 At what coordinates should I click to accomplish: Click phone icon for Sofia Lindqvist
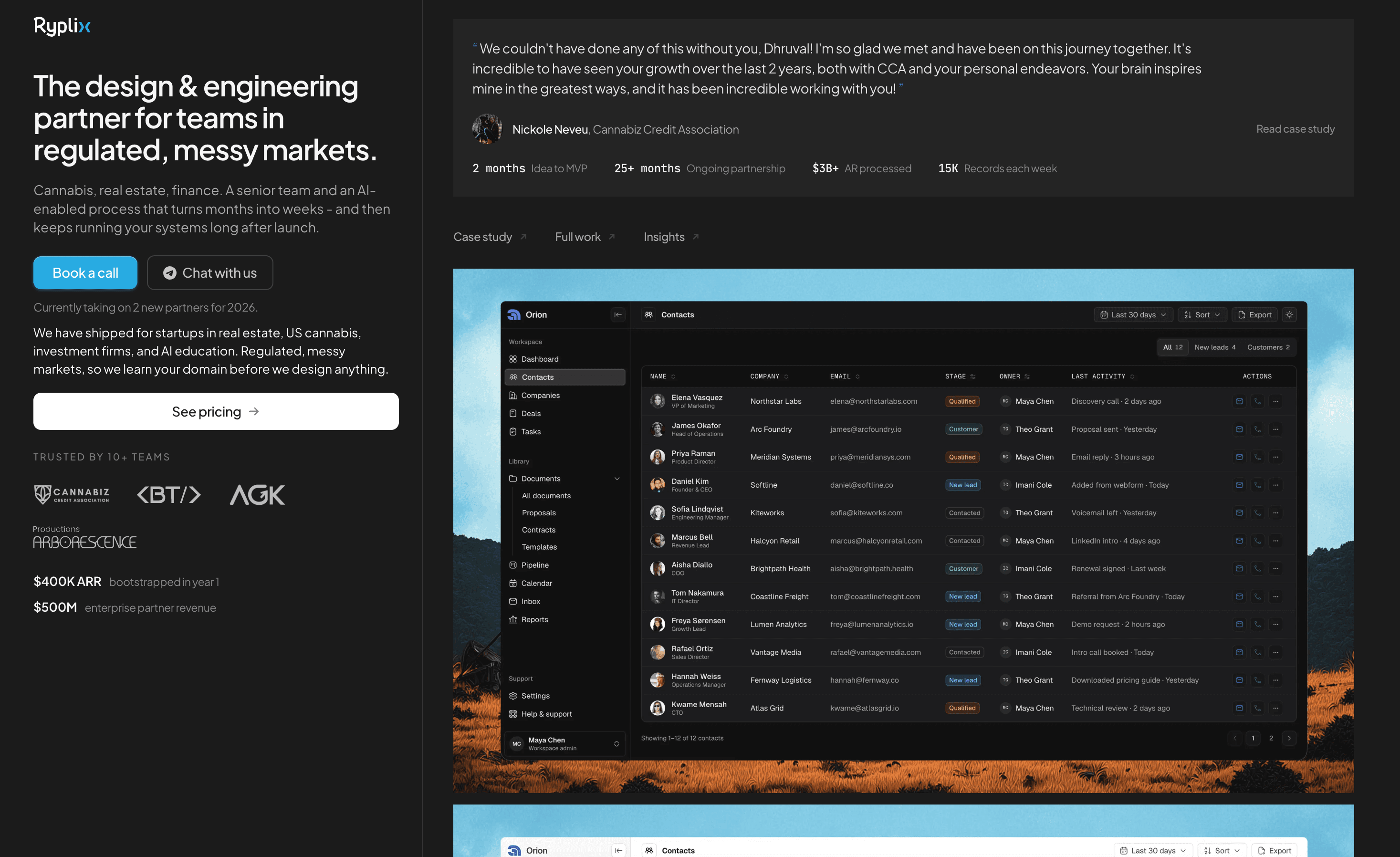pos(1257,512)
